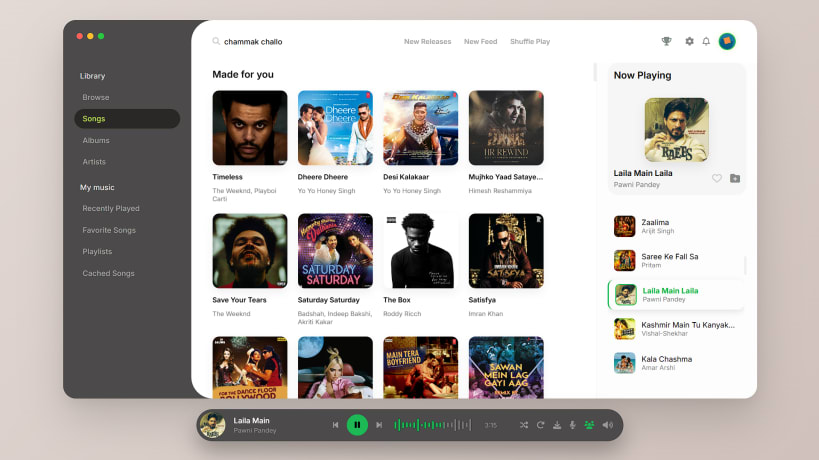This screenshot has width=819, height=460.
Task: Play Kala Chashma from queue
Action: point(676,363)
